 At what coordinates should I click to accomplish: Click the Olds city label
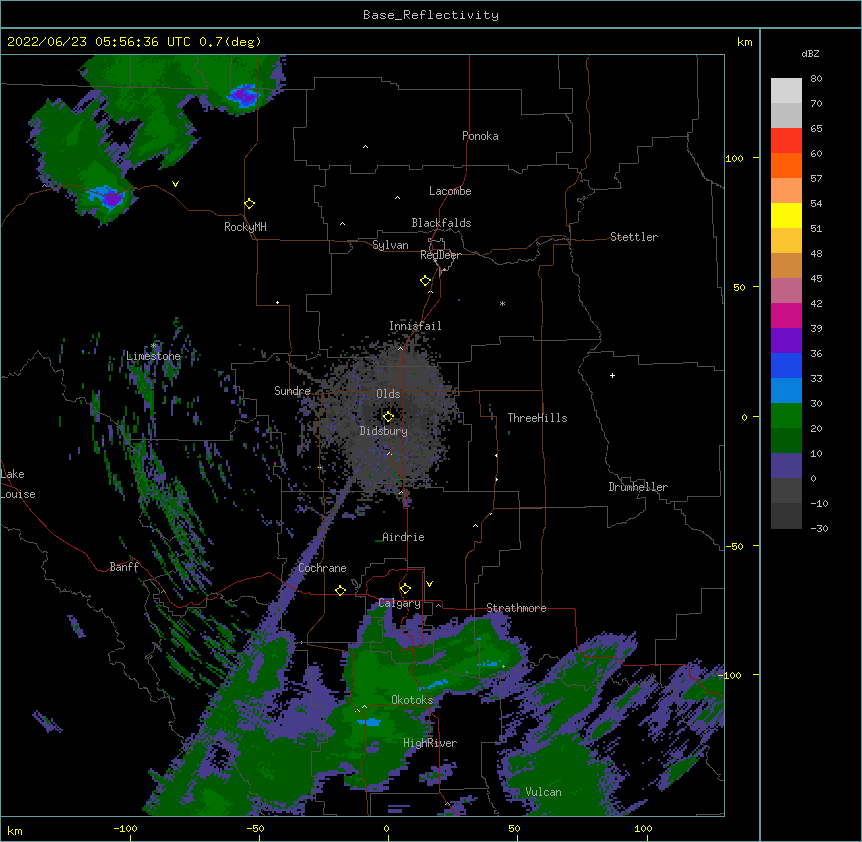click(x=388, y=394)
